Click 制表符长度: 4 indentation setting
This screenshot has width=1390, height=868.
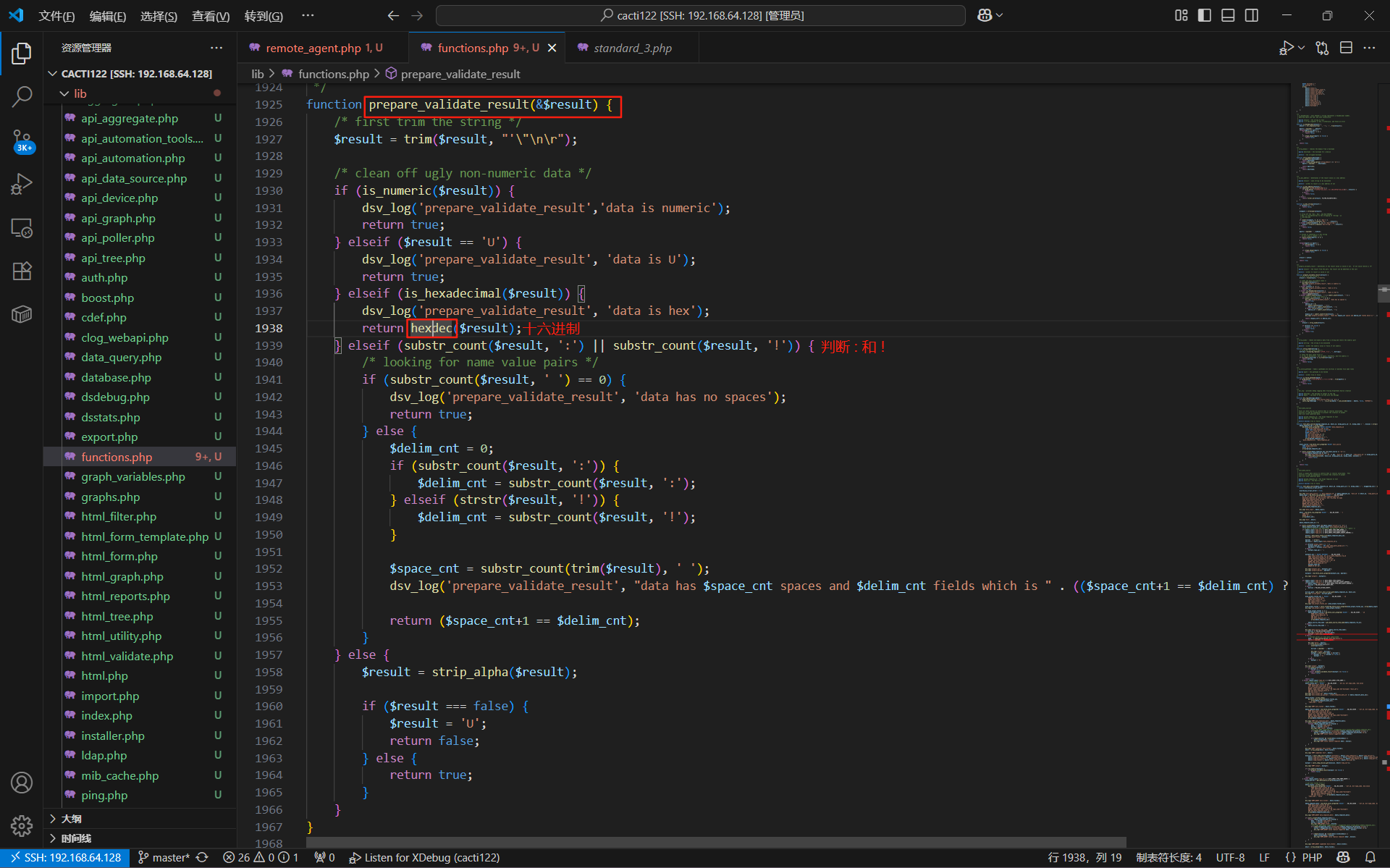pyautogui.click(x=1168, y=857)
